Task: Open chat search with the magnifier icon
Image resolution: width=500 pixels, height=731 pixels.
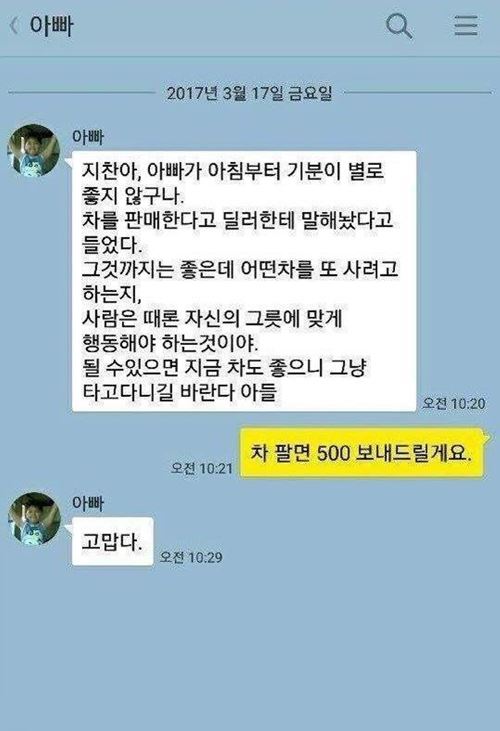Action: [399, 25]
